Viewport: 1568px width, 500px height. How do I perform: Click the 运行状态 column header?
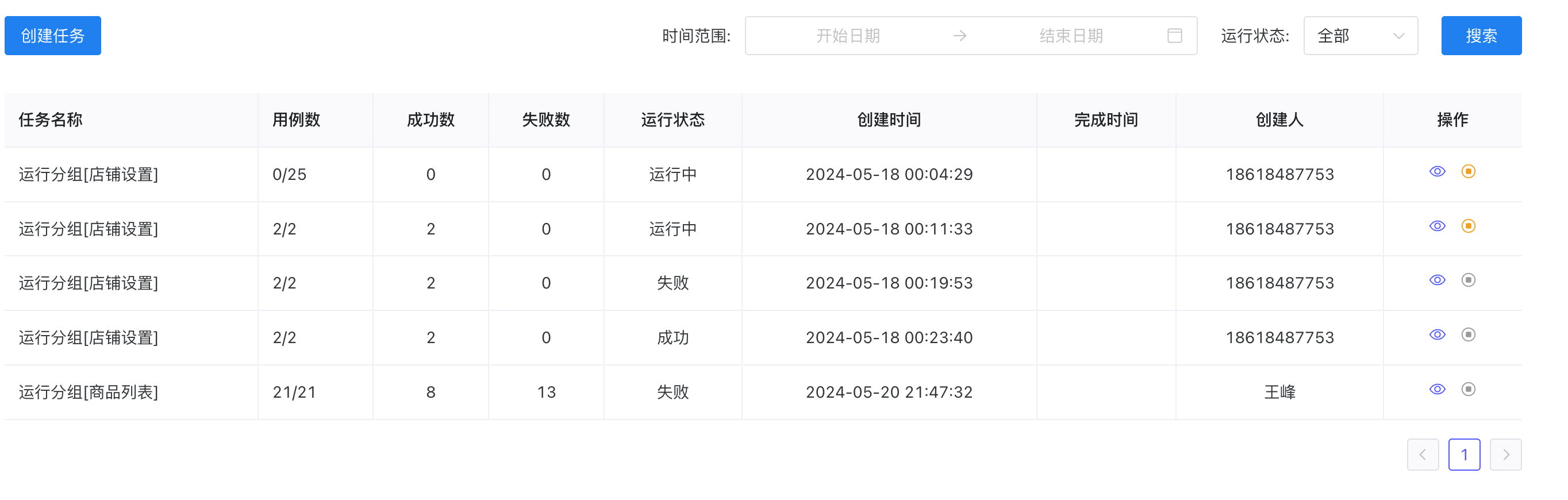[672, 120]
